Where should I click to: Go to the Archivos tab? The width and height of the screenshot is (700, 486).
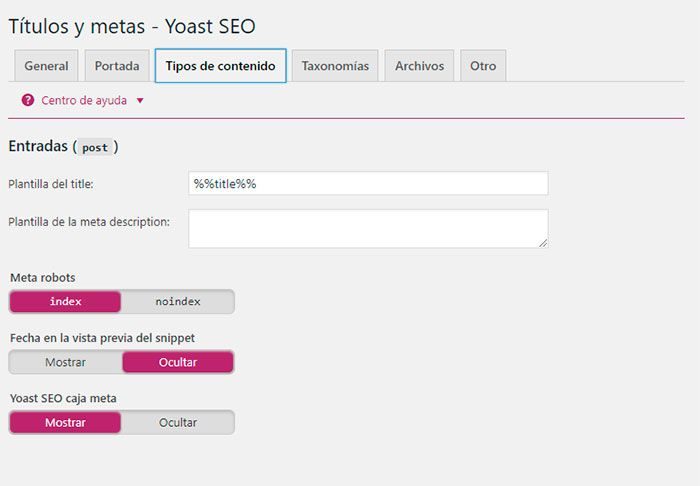[x=419, y=66]
